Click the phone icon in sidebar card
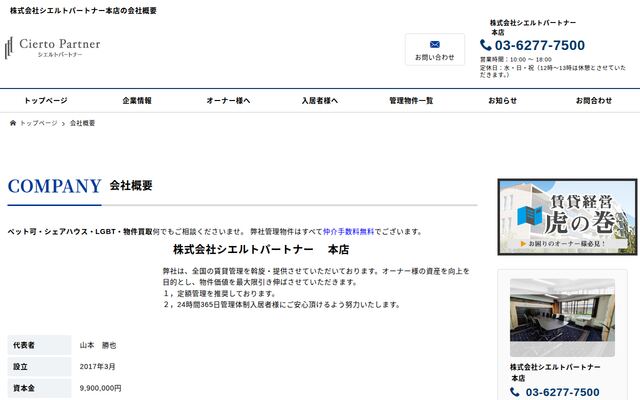The height and width of the screenshot is (400, 640). tap(515, 392)
